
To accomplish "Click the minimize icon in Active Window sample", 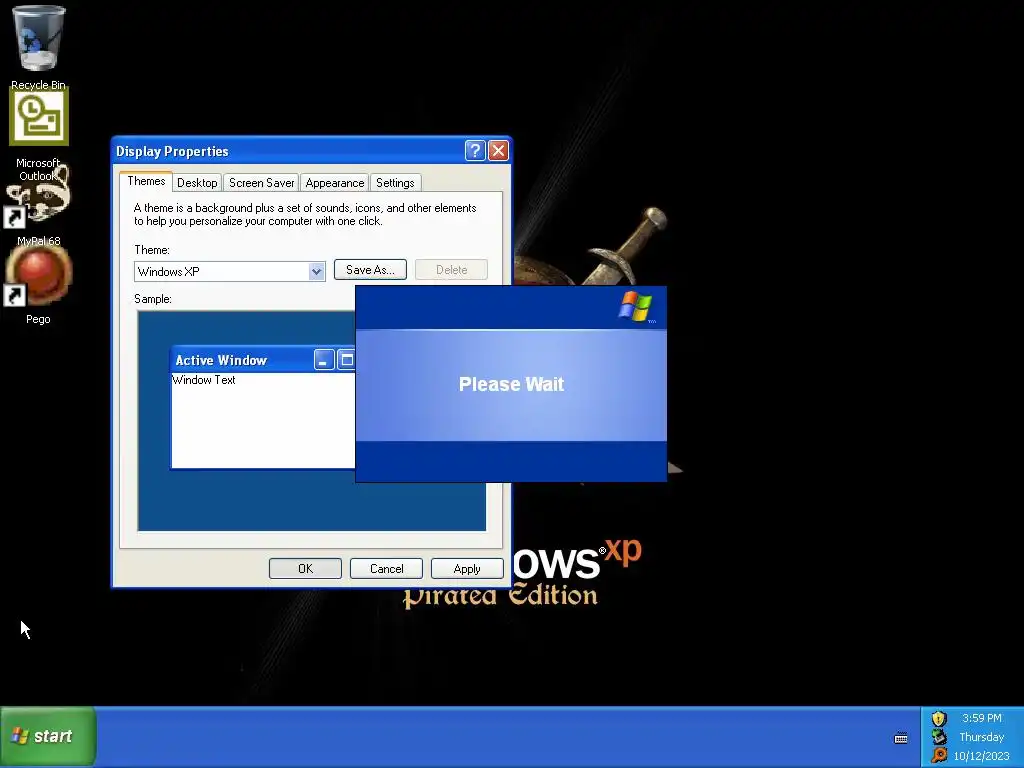I will click(323, 360).
